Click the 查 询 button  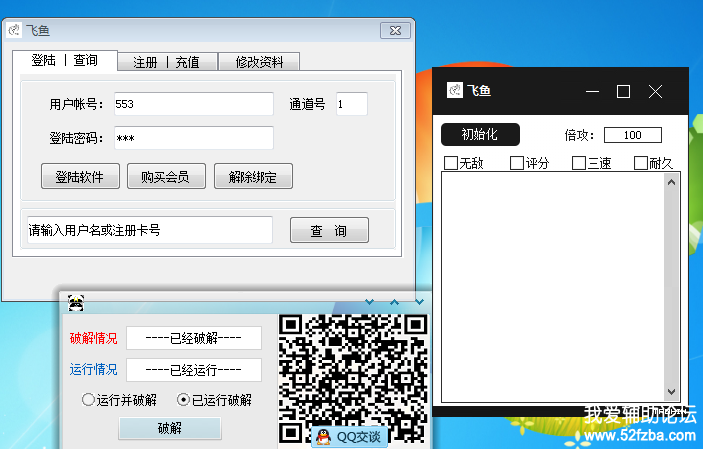pyautogui.click(x=330, y=230)
